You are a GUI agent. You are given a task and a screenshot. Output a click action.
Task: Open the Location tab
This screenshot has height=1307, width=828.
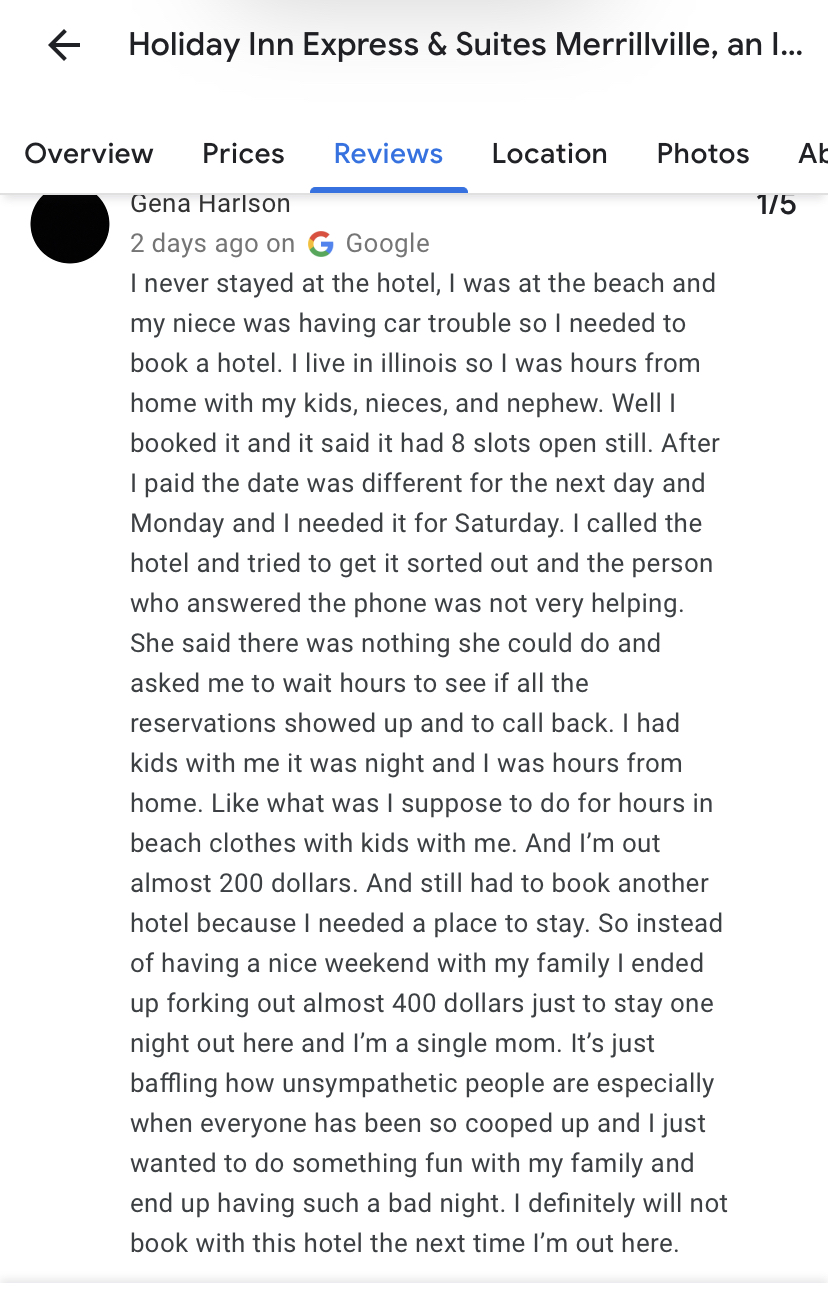(549, 153)
